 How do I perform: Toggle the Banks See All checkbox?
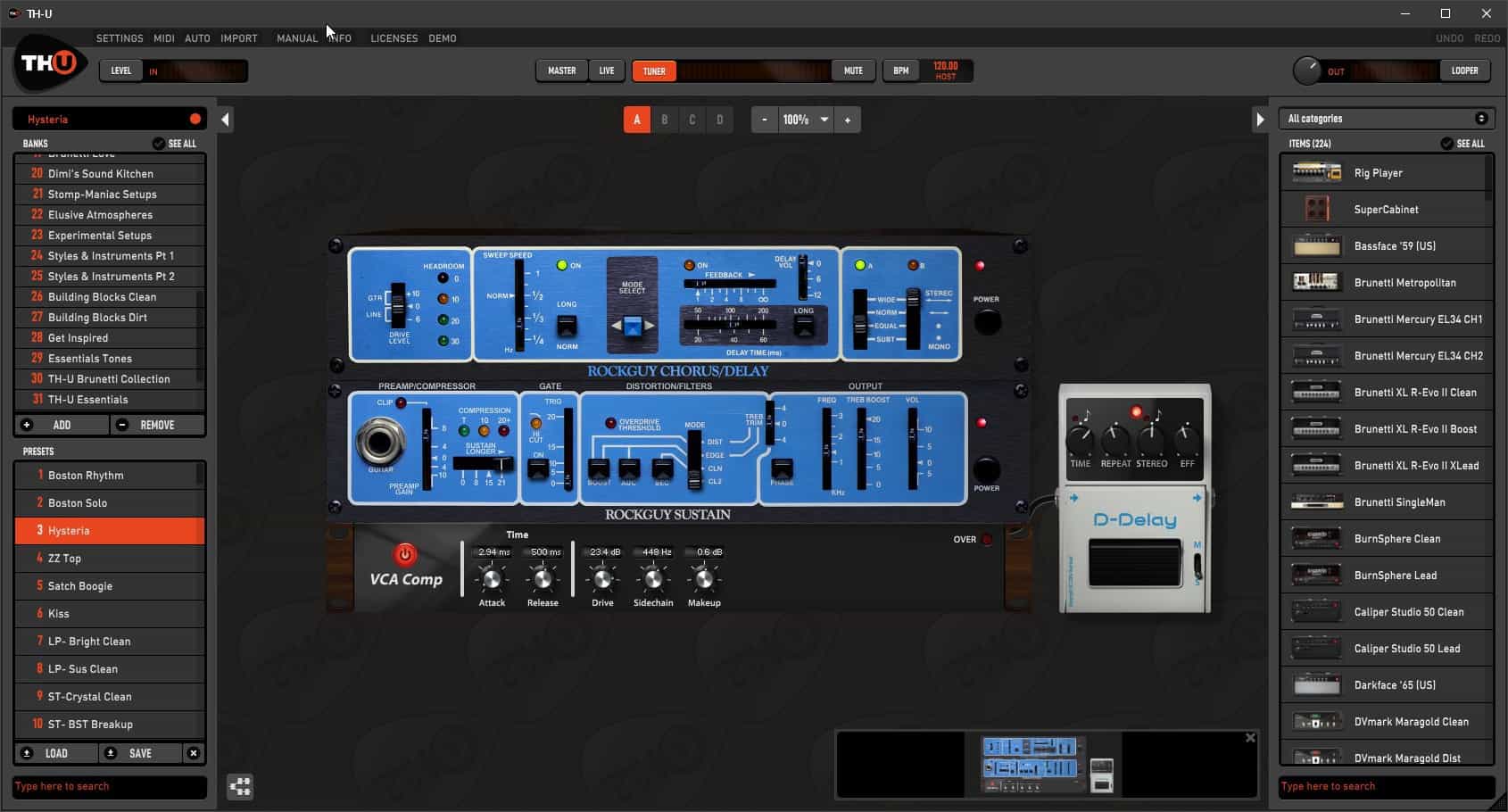[159, 144]
